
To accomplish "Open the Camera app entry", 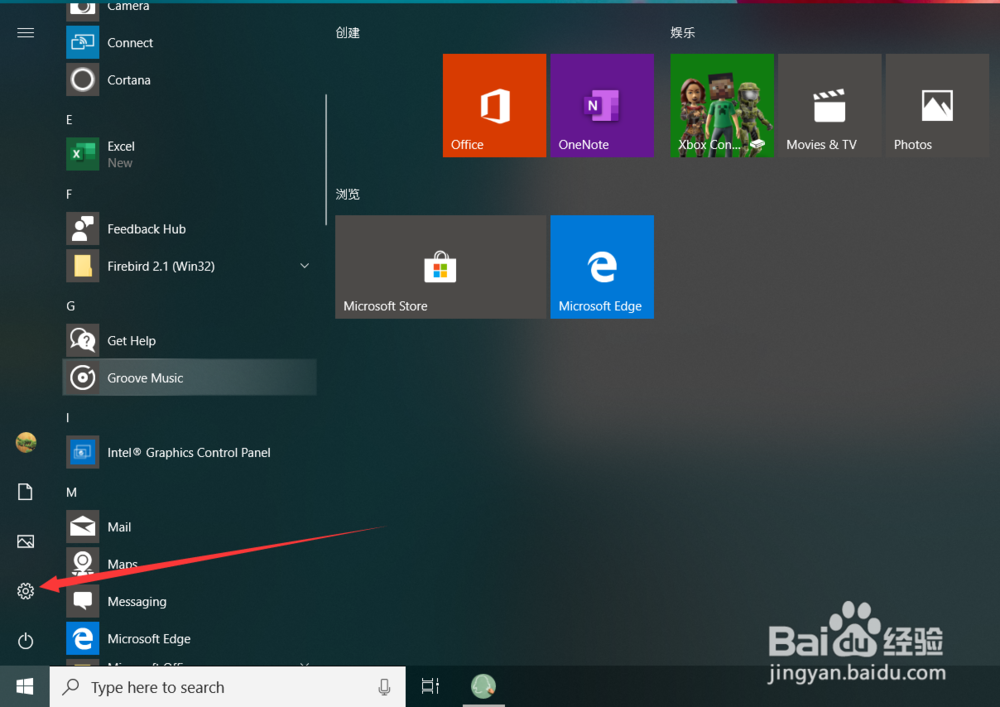I will coord(191,8).
